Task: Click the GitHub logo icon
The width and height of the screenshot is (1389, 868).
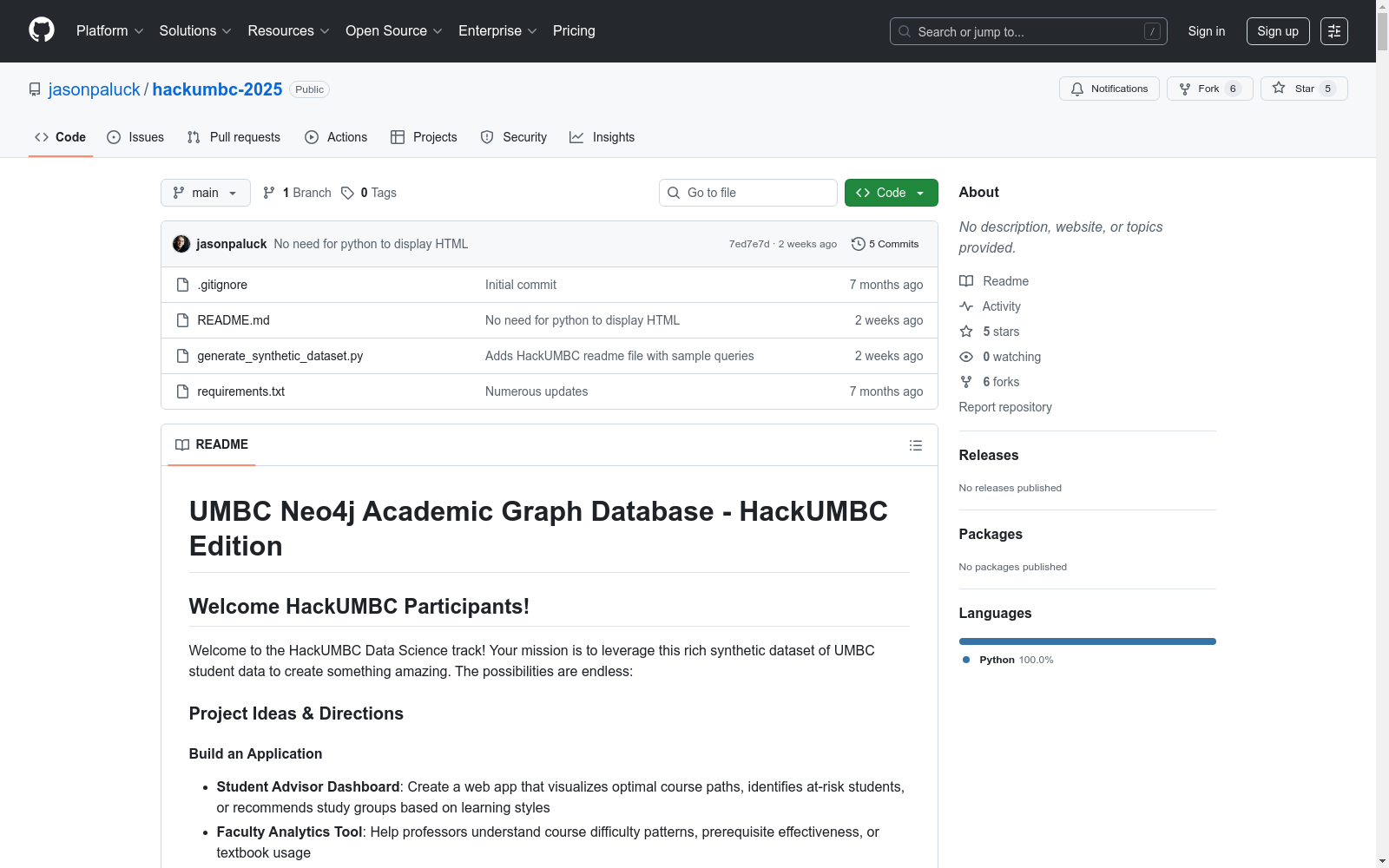Action: pos(42,30)
